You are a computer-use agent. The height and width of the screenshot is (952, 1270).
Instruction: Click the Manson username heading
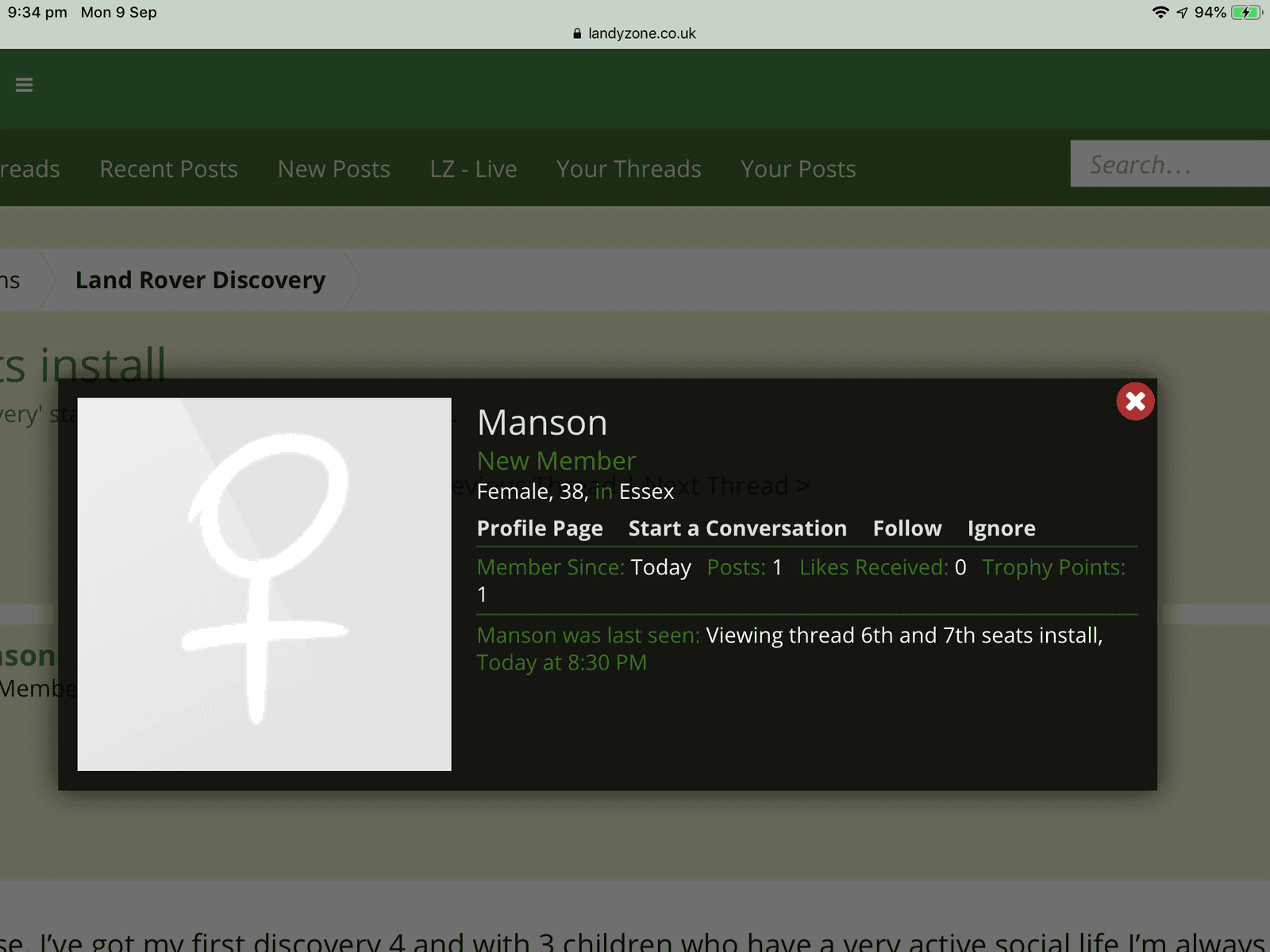point(542,423)
